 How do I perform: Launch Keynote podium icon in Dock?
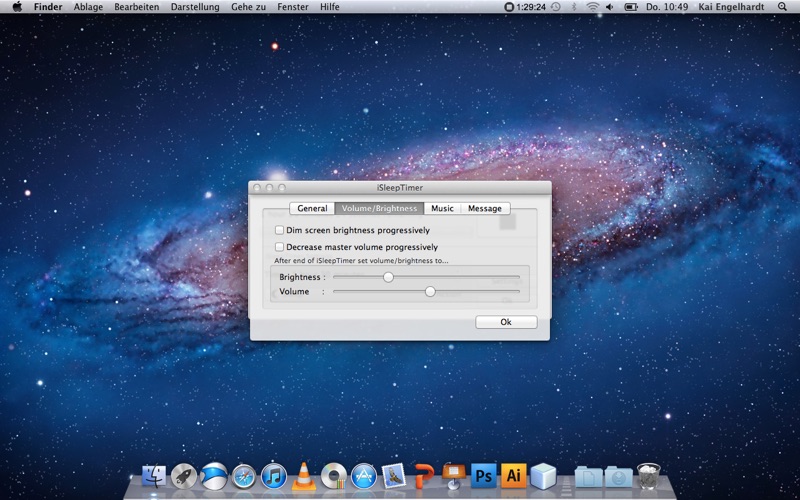(454, 476)
